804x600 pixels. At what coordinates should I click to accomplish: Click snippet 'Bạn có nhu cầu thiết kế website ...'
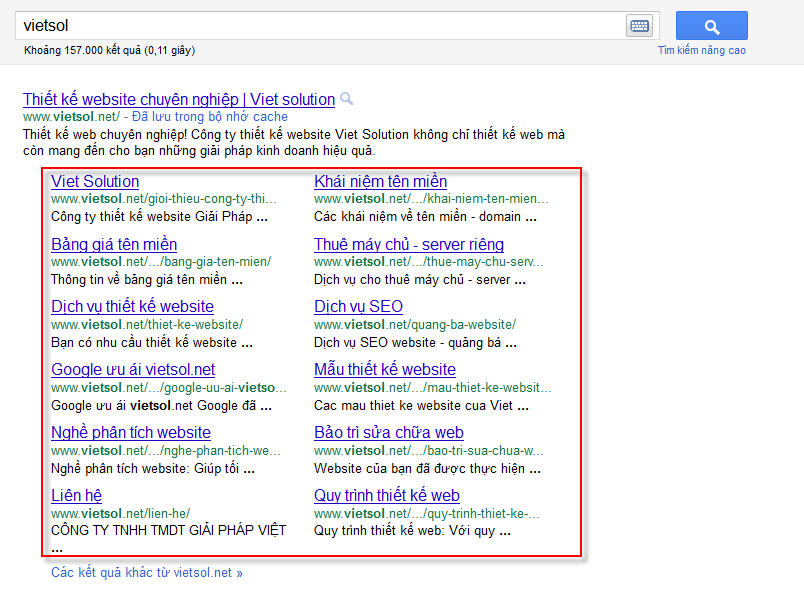coord(152,343)
